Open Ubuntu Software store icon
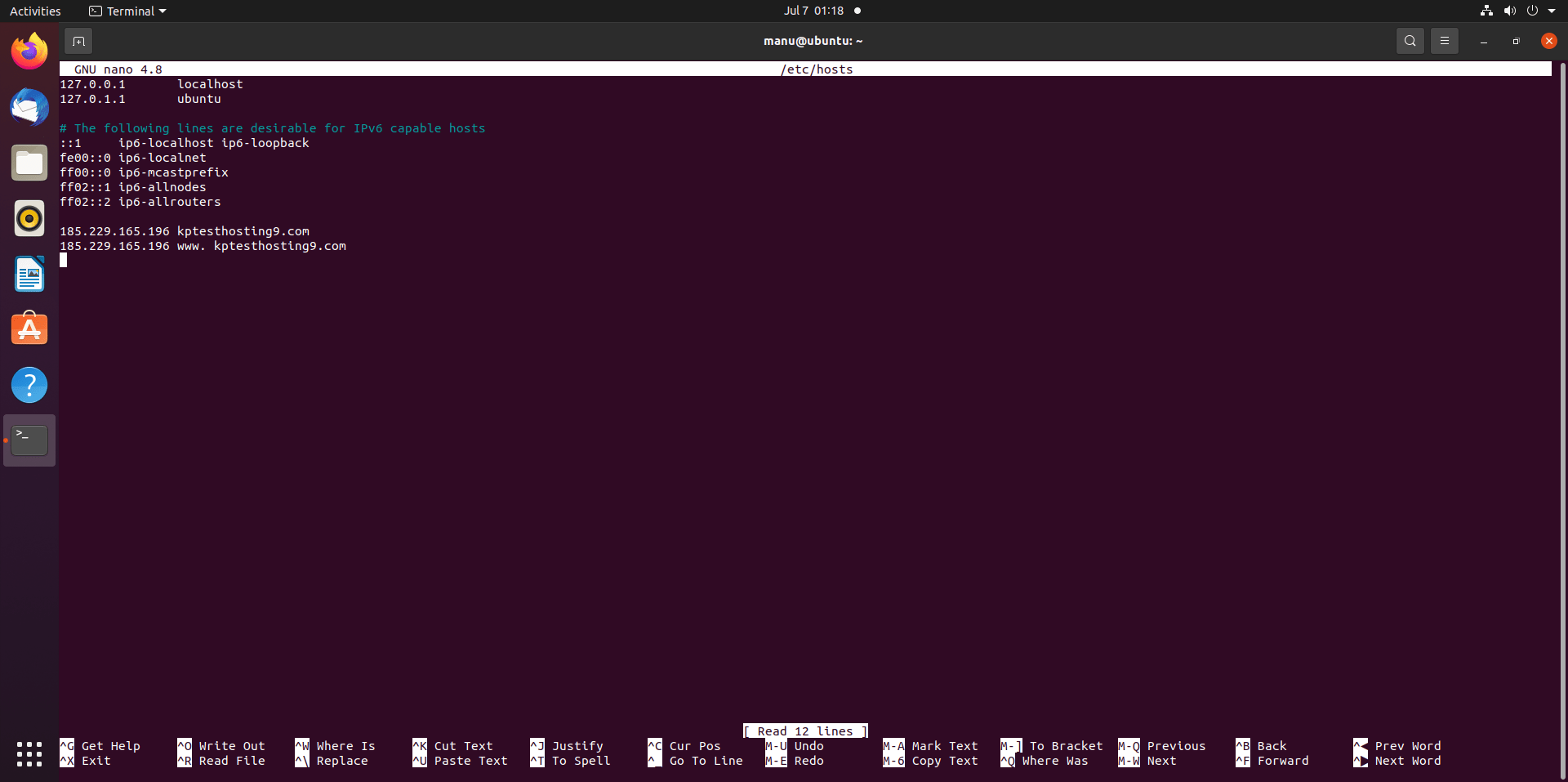 pos(29,329)
